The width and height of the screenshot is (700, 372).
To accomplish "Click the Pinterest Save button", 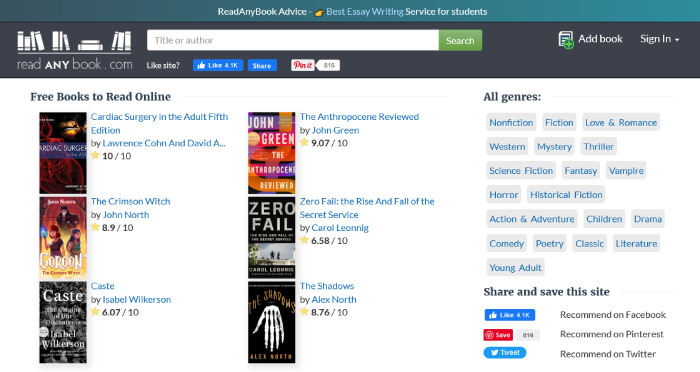I will click(x=498, y=334).
